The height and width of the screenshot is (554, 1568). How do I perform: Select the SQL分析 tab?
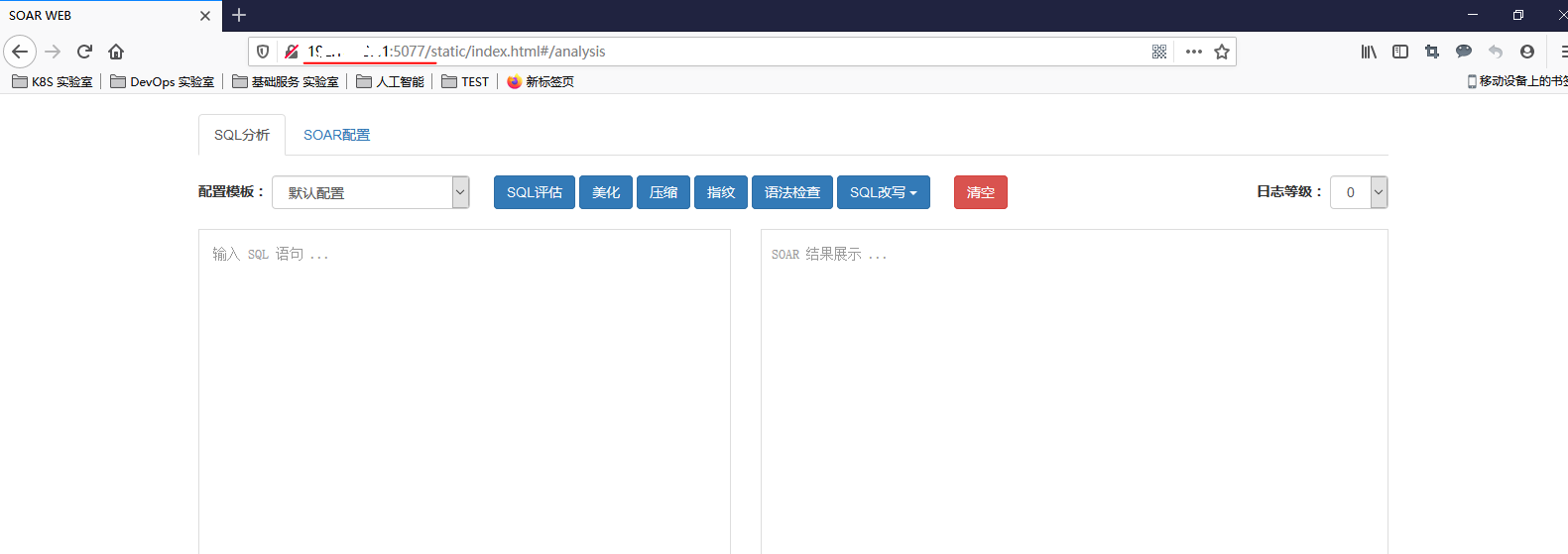tap(242, 135)
